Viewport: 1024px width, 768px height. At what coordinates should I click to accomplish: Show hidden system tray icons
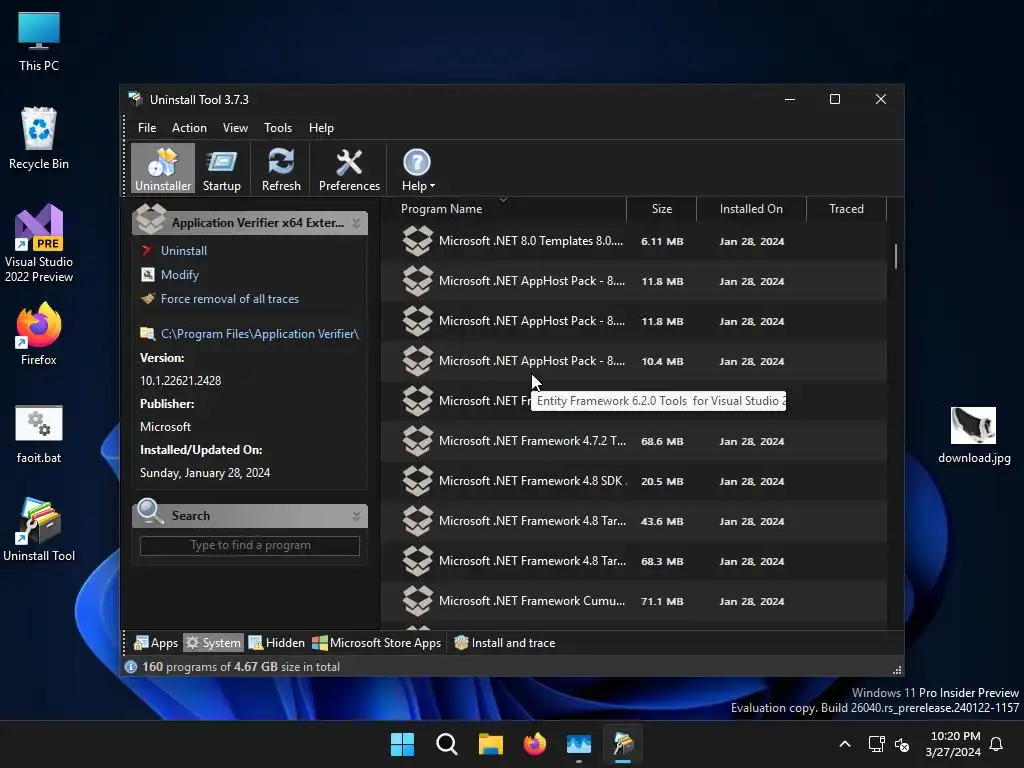click(x=844, y=744)
